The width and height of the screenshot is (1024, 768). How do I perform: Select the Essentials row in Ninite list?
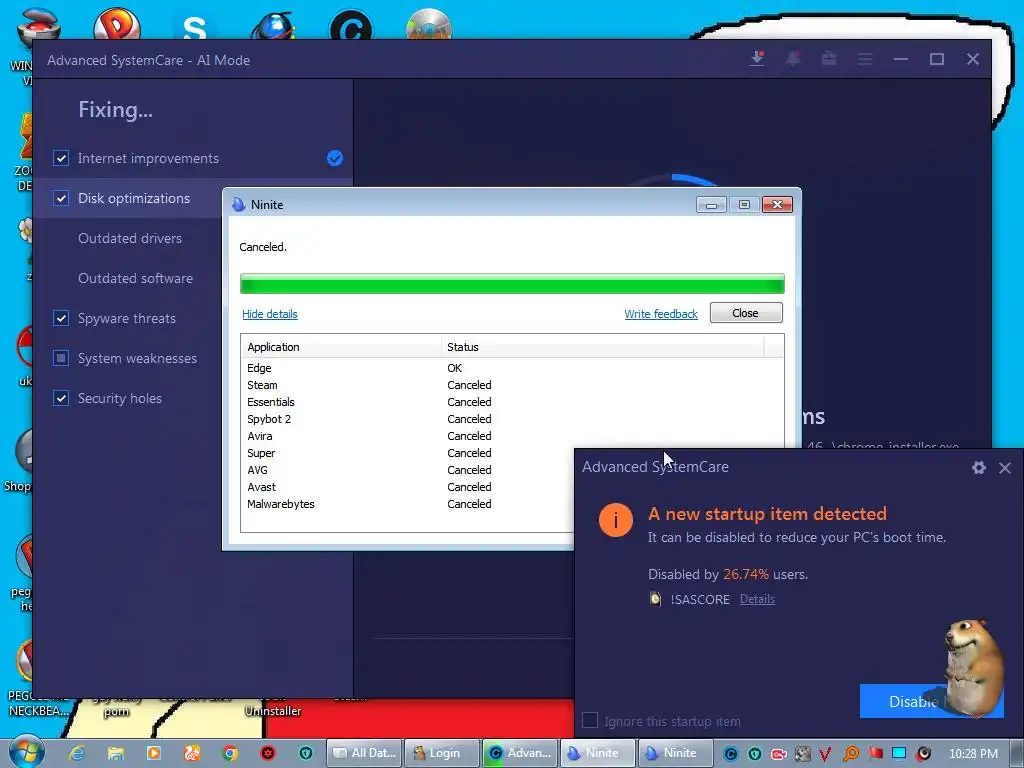(x=512, y=402)
